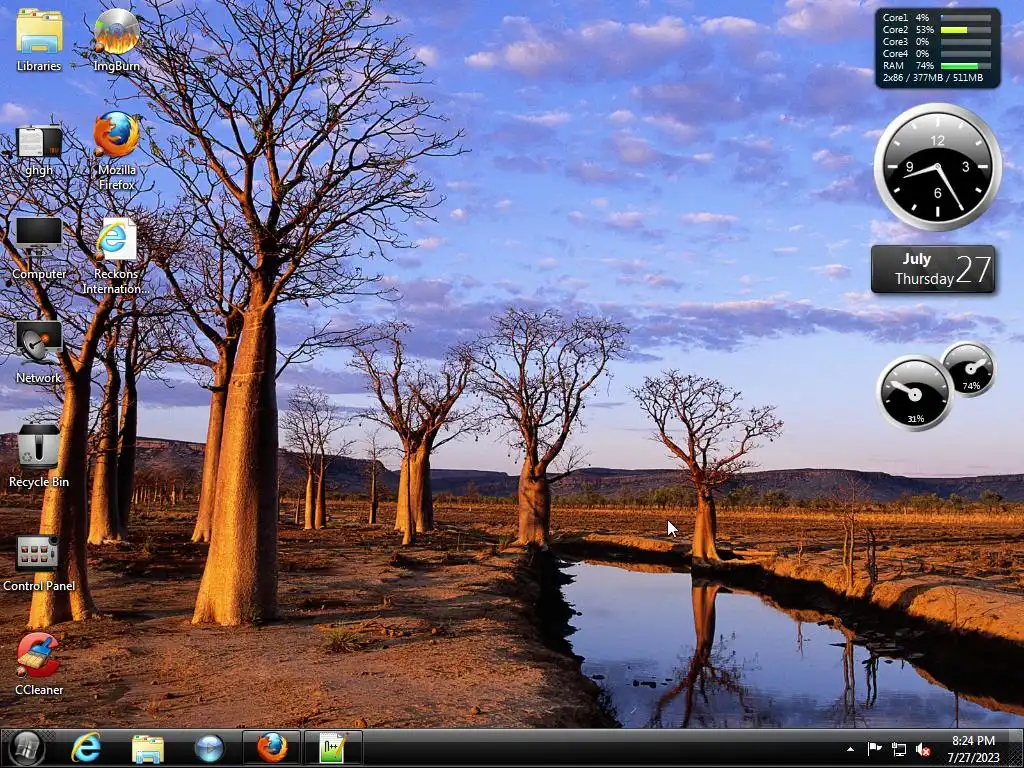Viewport: 1024px width, 768px height.
Task: Open Windows Explorer from the taskbar
Action: (x=148, y=748)
